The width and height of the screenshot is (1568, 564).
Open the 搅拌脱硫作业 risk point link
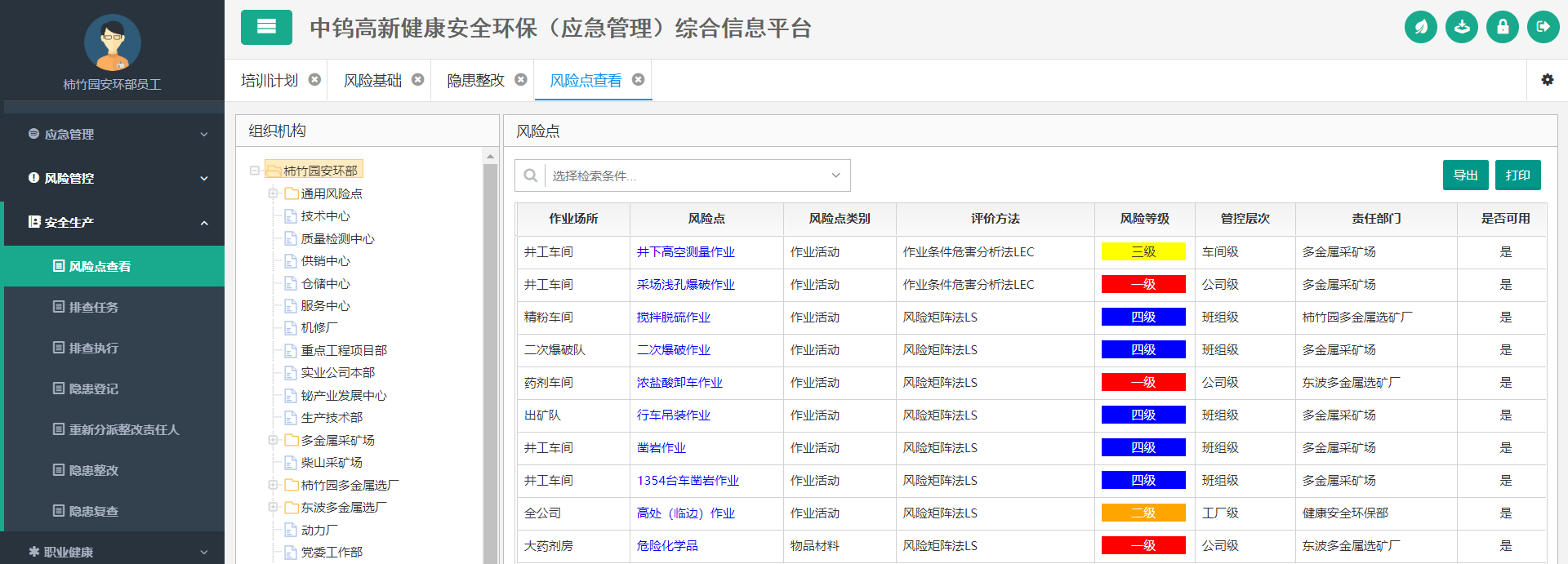674,318
